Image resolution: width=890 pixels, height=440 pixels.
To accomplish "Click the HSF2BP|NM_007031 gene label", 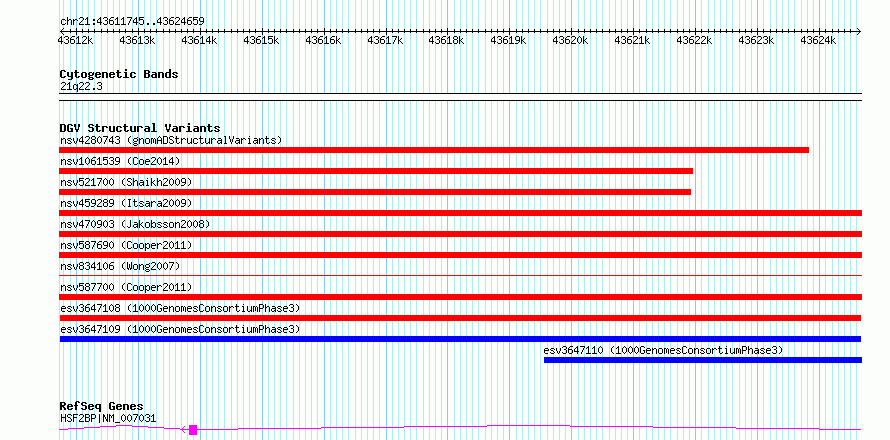I will [108, 418].
